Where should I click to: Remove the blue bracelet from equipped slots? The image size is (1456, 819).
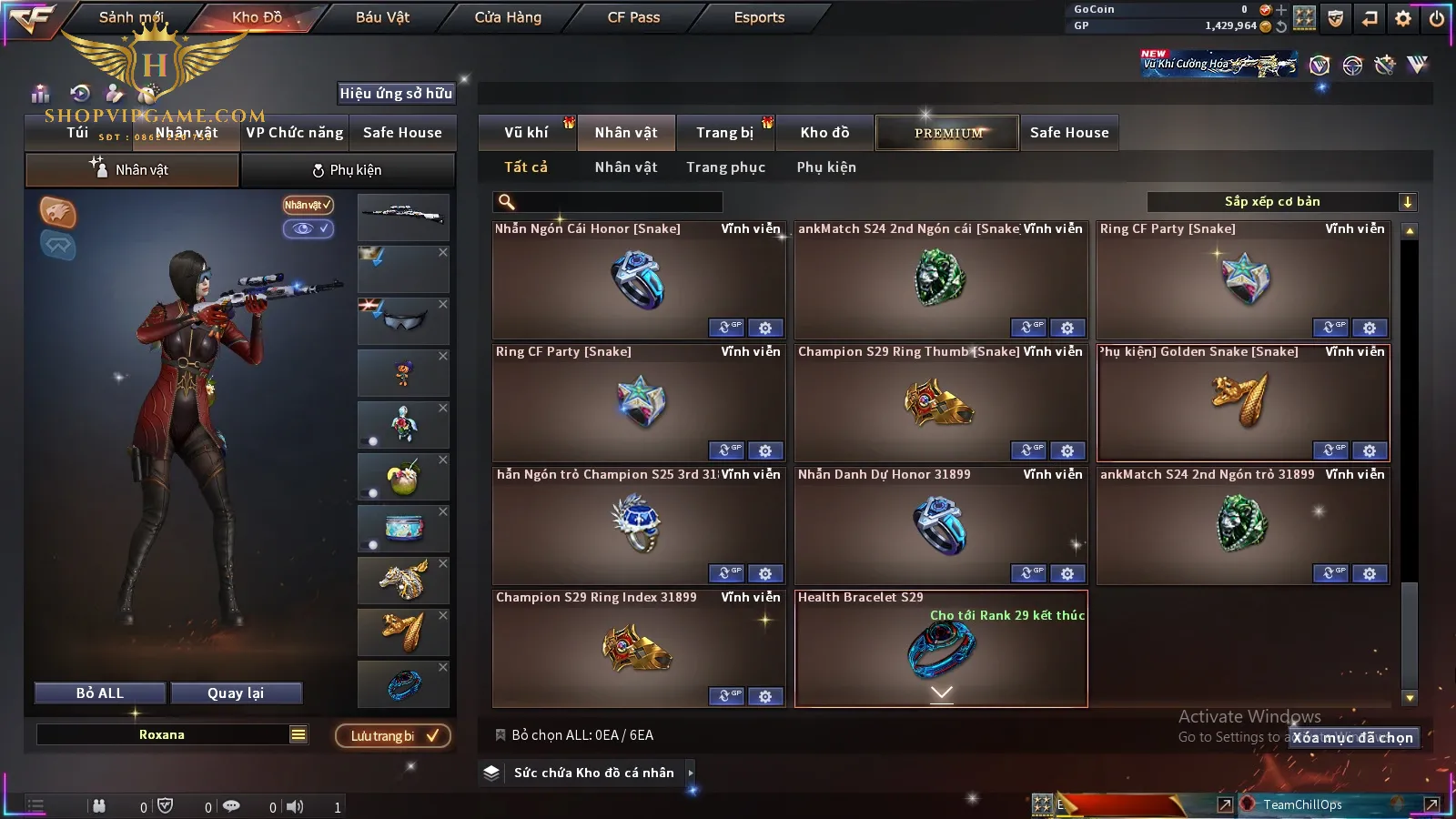click(x=443, y=667)
